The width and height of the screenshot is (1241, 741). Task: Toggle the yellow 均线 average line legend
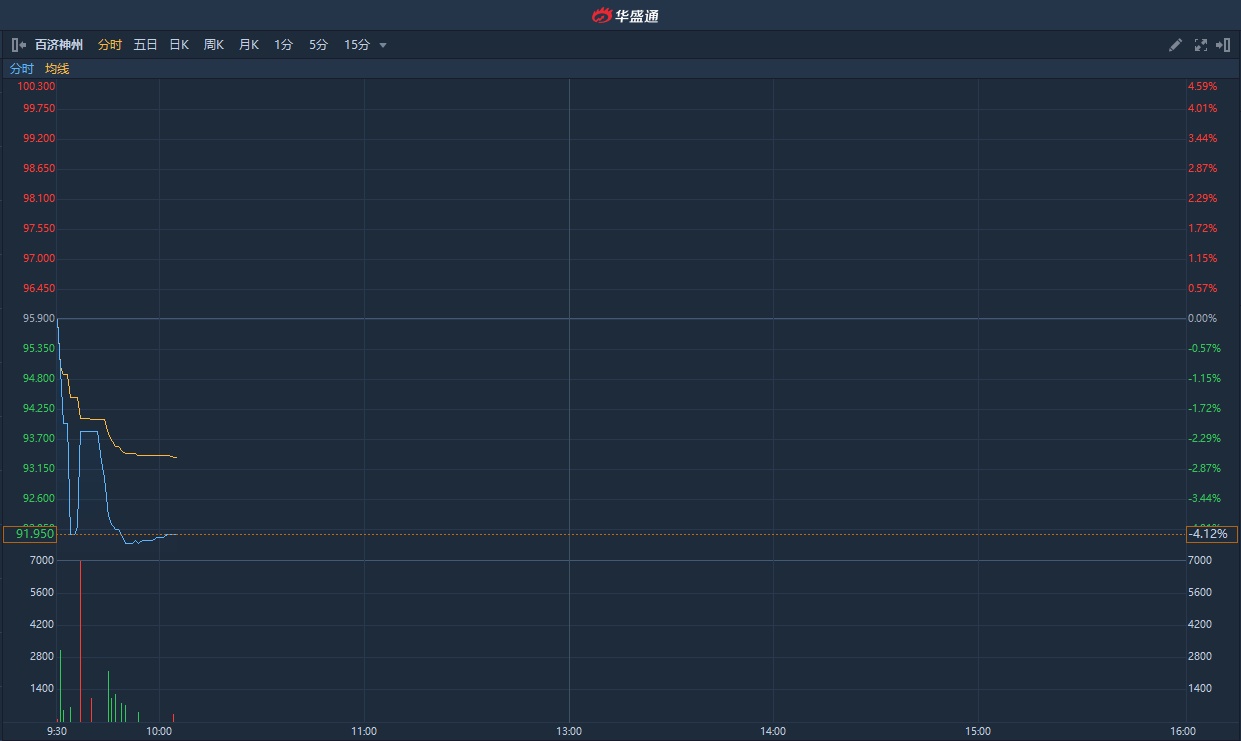coord(57,69)
